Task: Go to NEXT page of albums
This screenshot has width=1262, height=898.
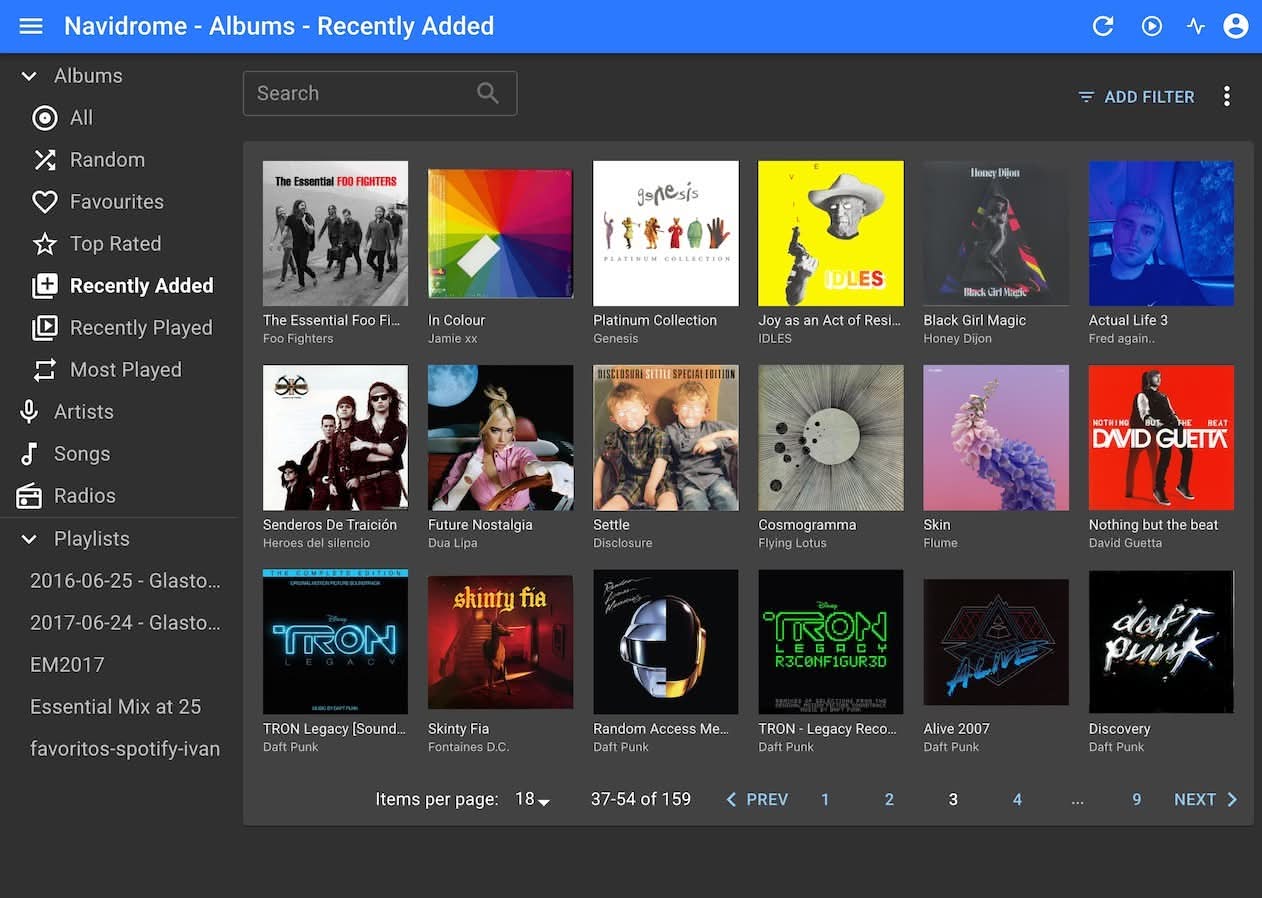Action: 1205,799
